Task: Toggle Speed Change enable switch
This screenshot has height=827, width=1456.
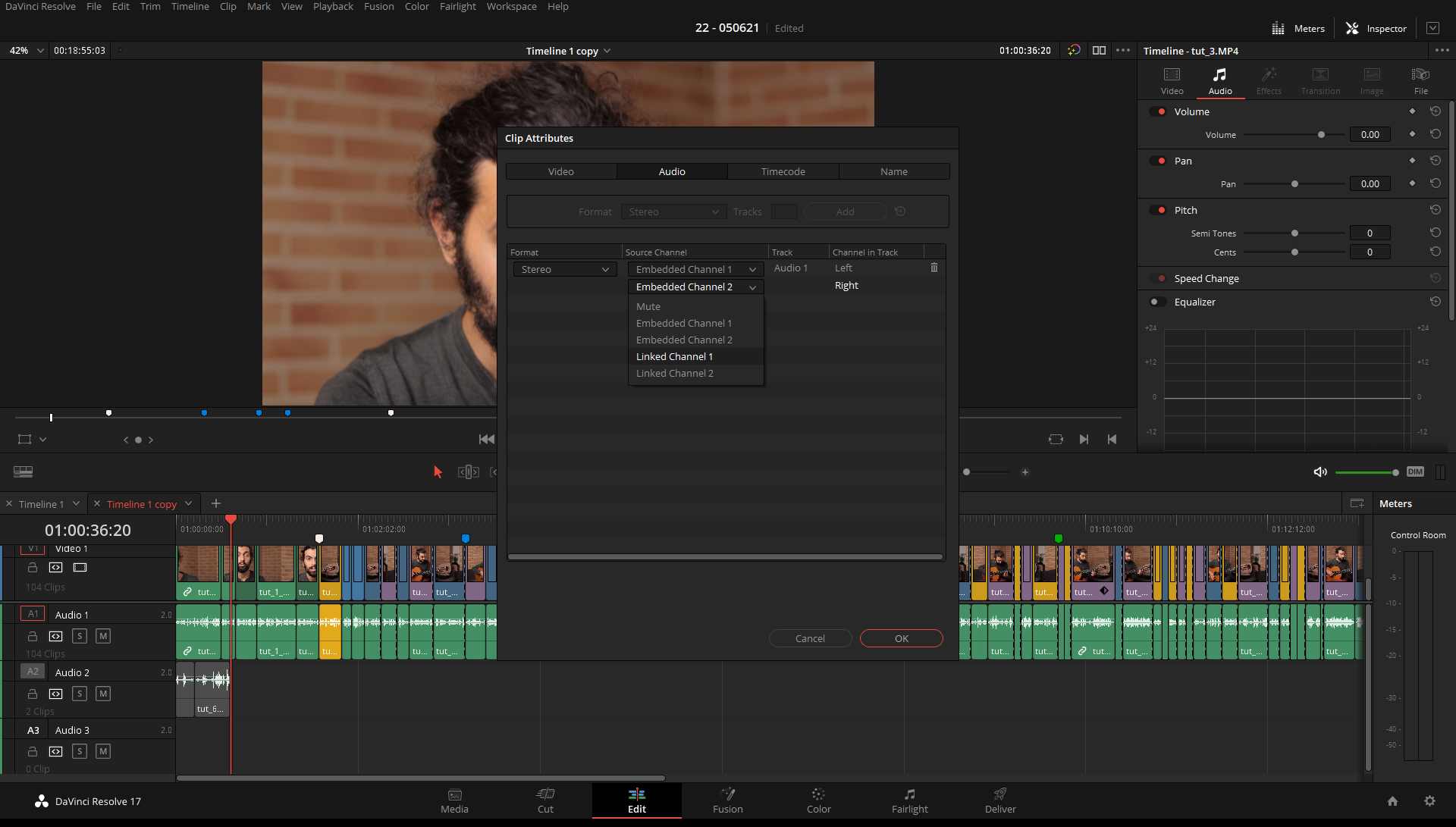Action: (x=1158, y=278)
